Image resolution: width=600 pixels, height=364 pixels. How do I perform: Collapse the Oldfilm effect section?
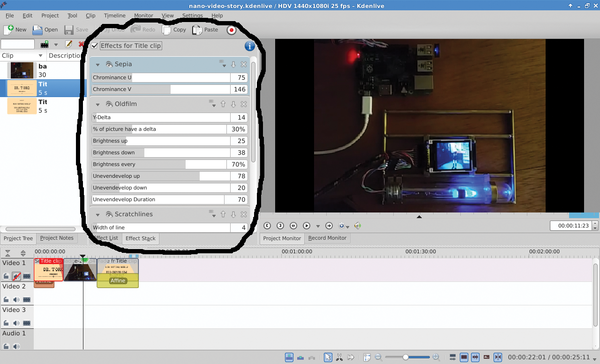coord(98,104)
